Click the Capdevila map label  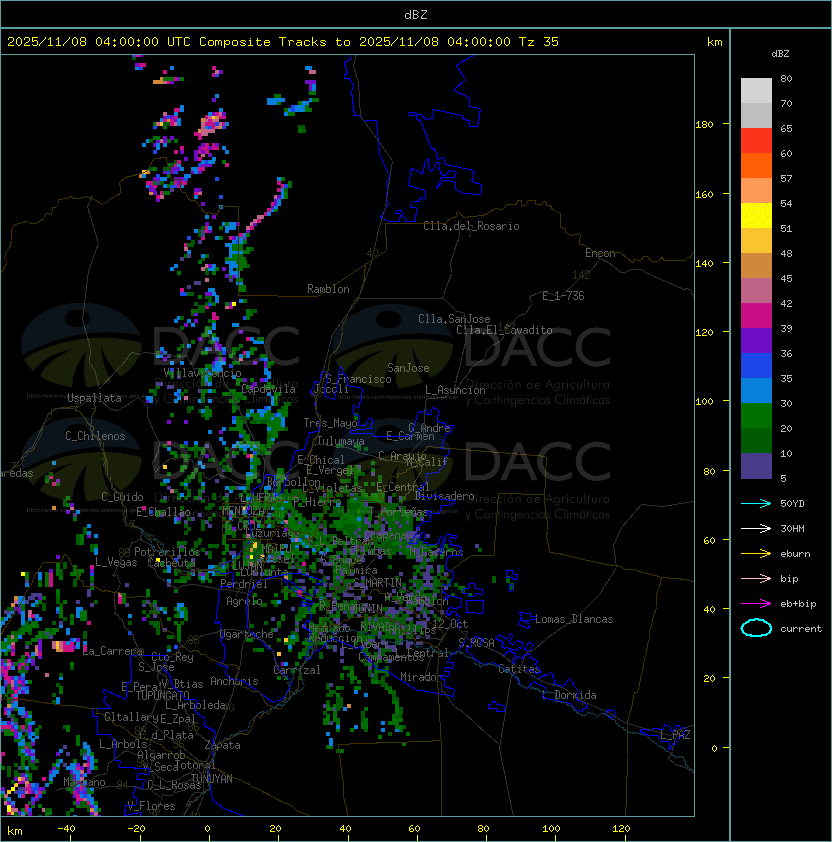click(268, 389)
